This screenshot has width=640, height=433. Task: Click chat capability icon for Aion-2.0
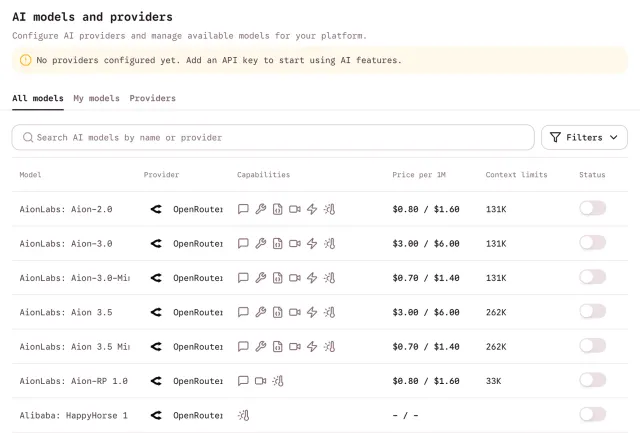point(243,209)
